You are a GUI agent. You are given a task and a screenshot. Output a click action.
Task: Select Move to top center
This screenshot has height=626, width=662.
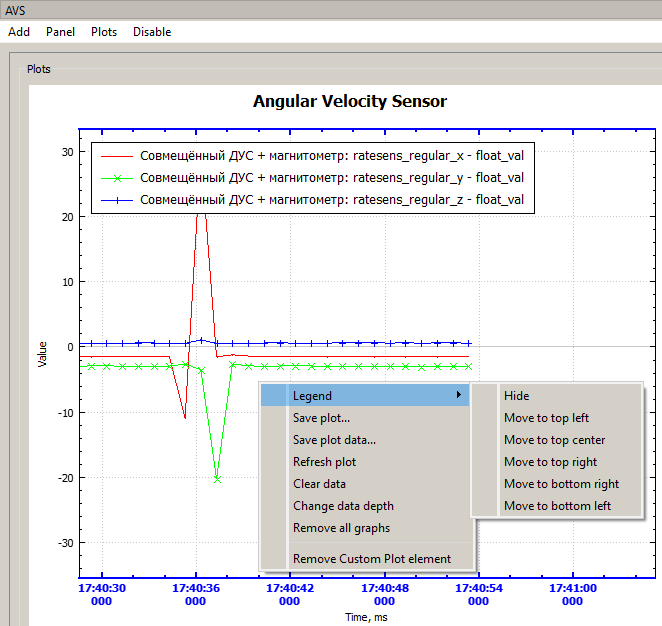(554, 440)
